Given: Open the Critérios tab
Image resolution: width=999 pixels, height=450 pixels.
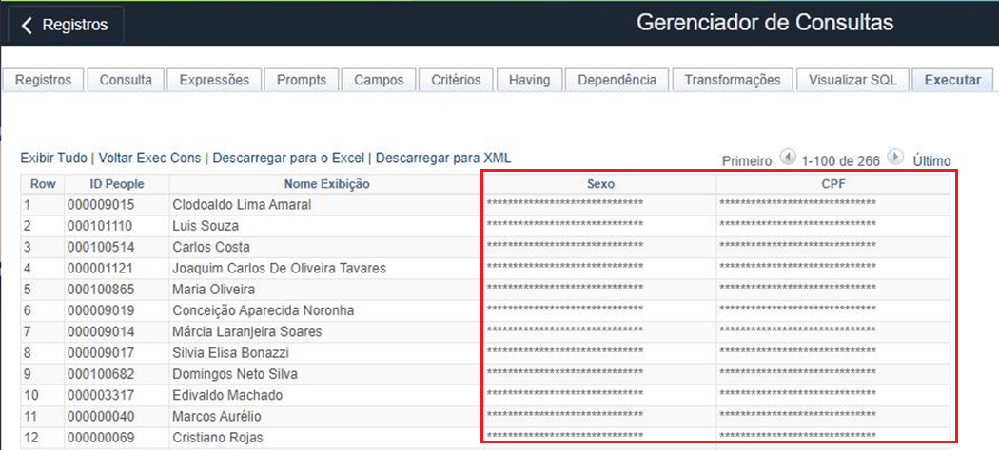Looking at the screenshot, I should point(455,80).
